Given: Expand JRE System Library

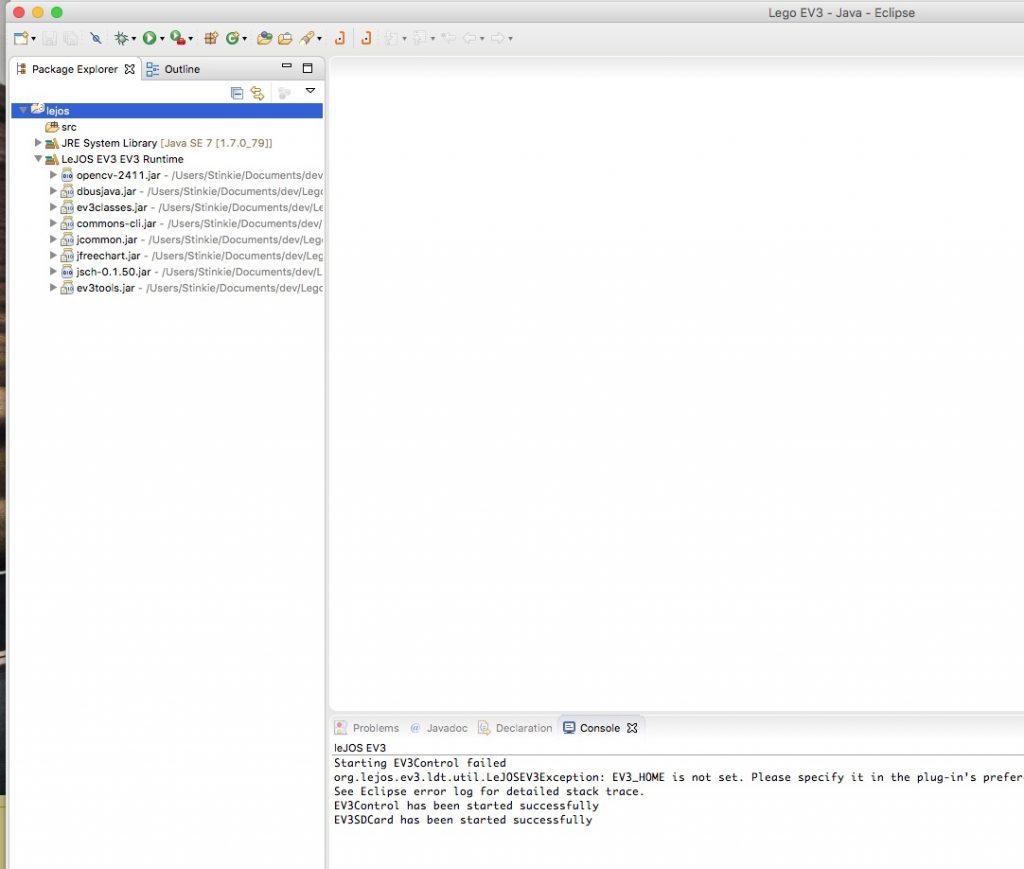Looking at the screenshot, I should click(x=38, y=142).
